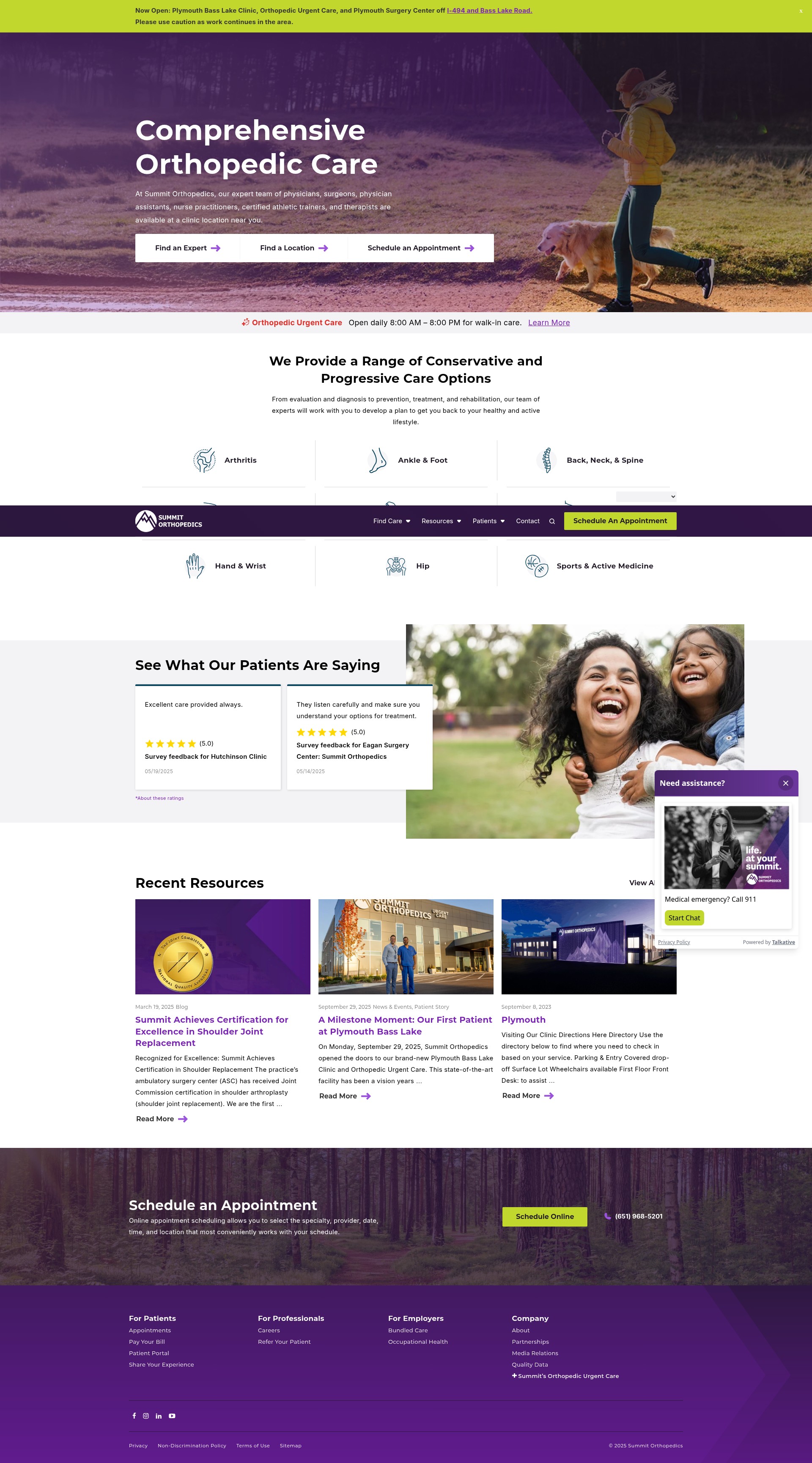Click the Hip pelvis icon
The height and width of the screenshot is (1463, 812).
point(396,565)
